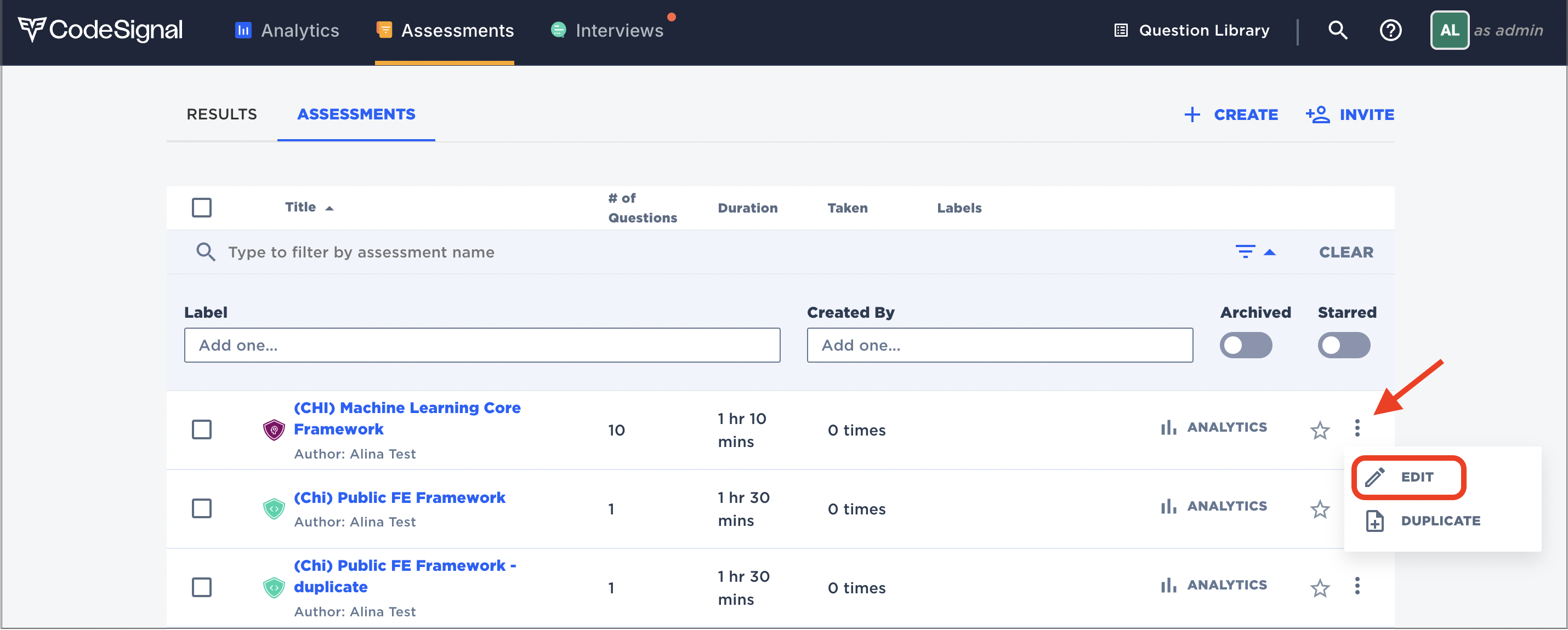Check the select-all checkbox in table header

tap(201, 208)
